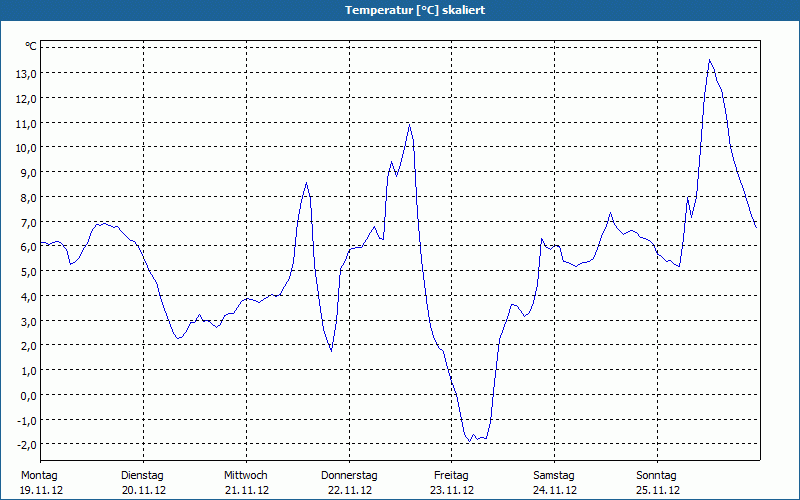Viewport: 800px width, 500px height.
Task: Click the 11,0 y-axis label
Action: (26, 123)
